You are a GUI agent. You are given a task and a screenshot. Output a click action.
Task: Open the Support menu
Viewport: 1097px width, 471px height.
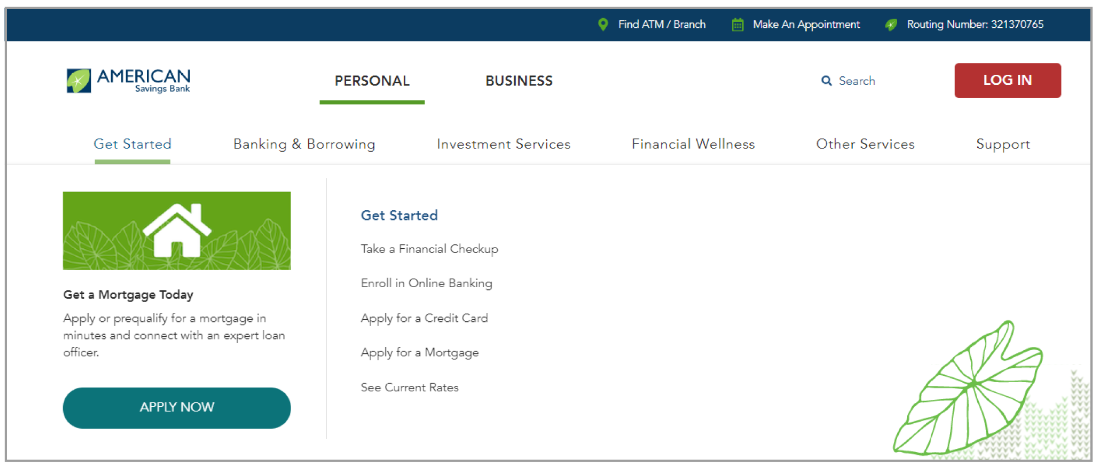1003,144
